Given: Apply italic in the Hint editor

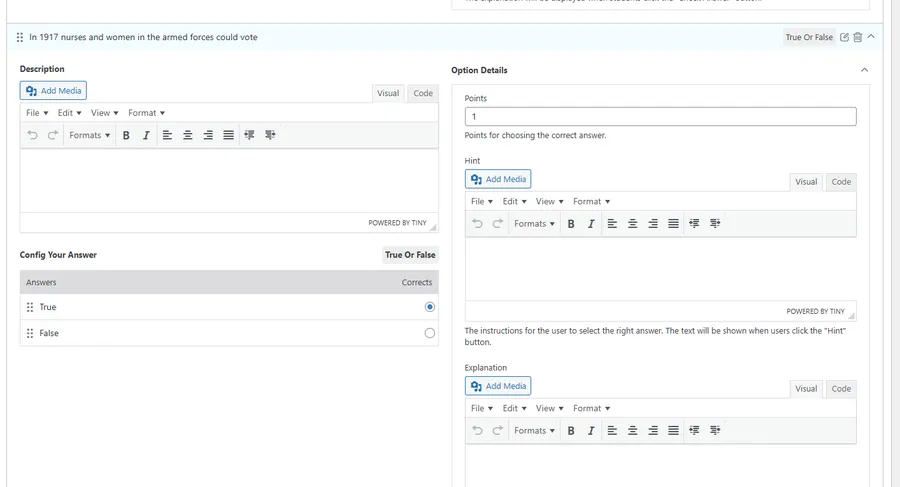Looking at the screenshot, I should tap(591, 224).
